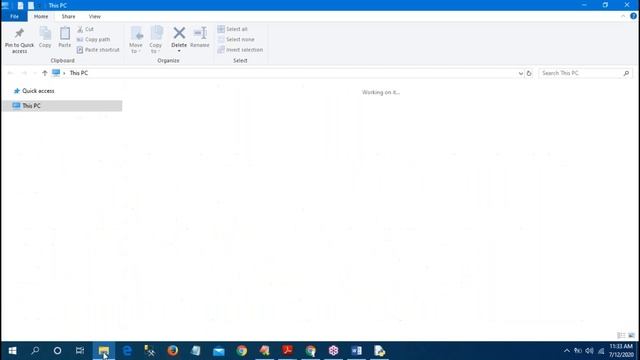Screen dimensions: 640x360
Task: Choose Cut in the Clipboard group
Action: coord(85,29)
